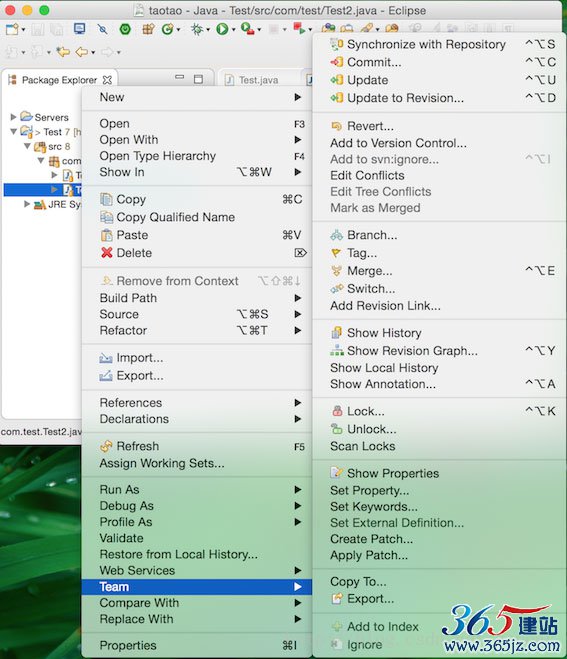567x659 pixels.
Task: Click the Branch icon in Team submenu
Action: click(337, 235)
